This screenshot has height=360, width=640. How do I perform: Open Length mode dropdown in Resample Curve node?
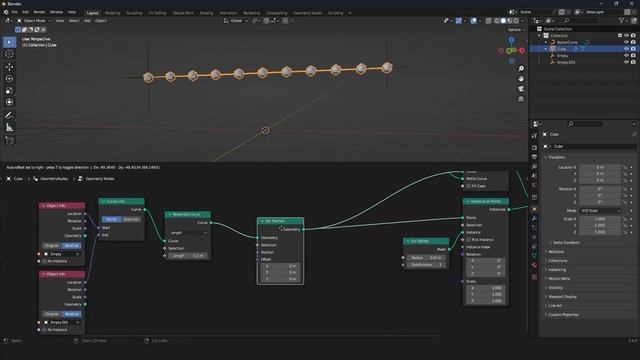(188, 233)
